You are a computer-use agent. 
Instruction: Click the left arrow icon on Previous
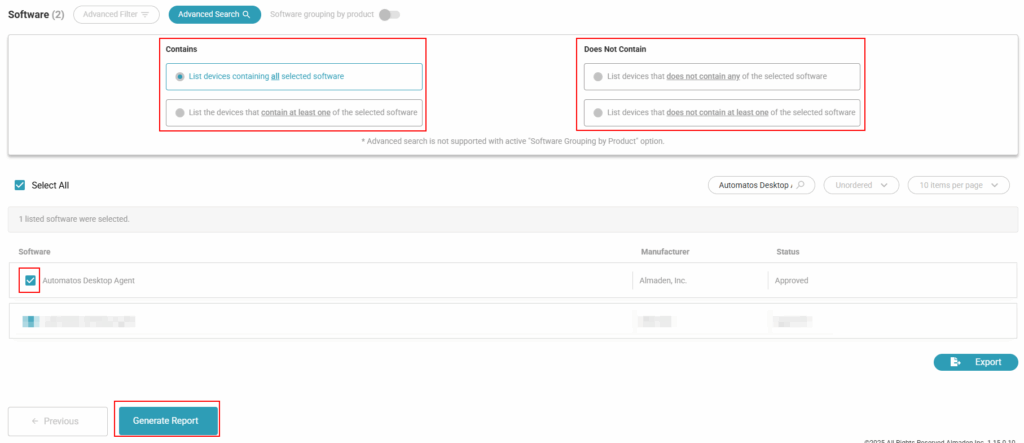click(35, 421)
